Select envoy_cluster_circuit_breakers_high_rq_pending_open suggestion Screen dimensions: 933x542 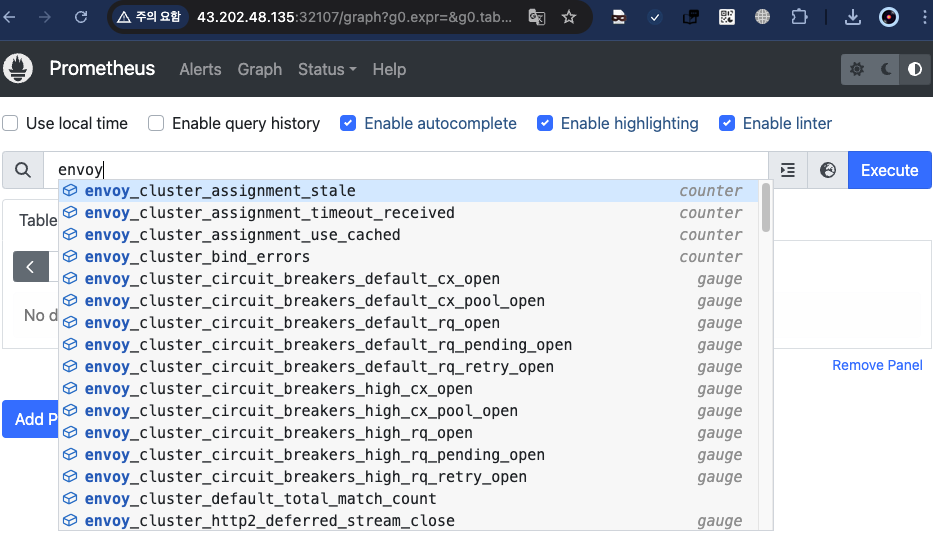(x=408, y=455)
